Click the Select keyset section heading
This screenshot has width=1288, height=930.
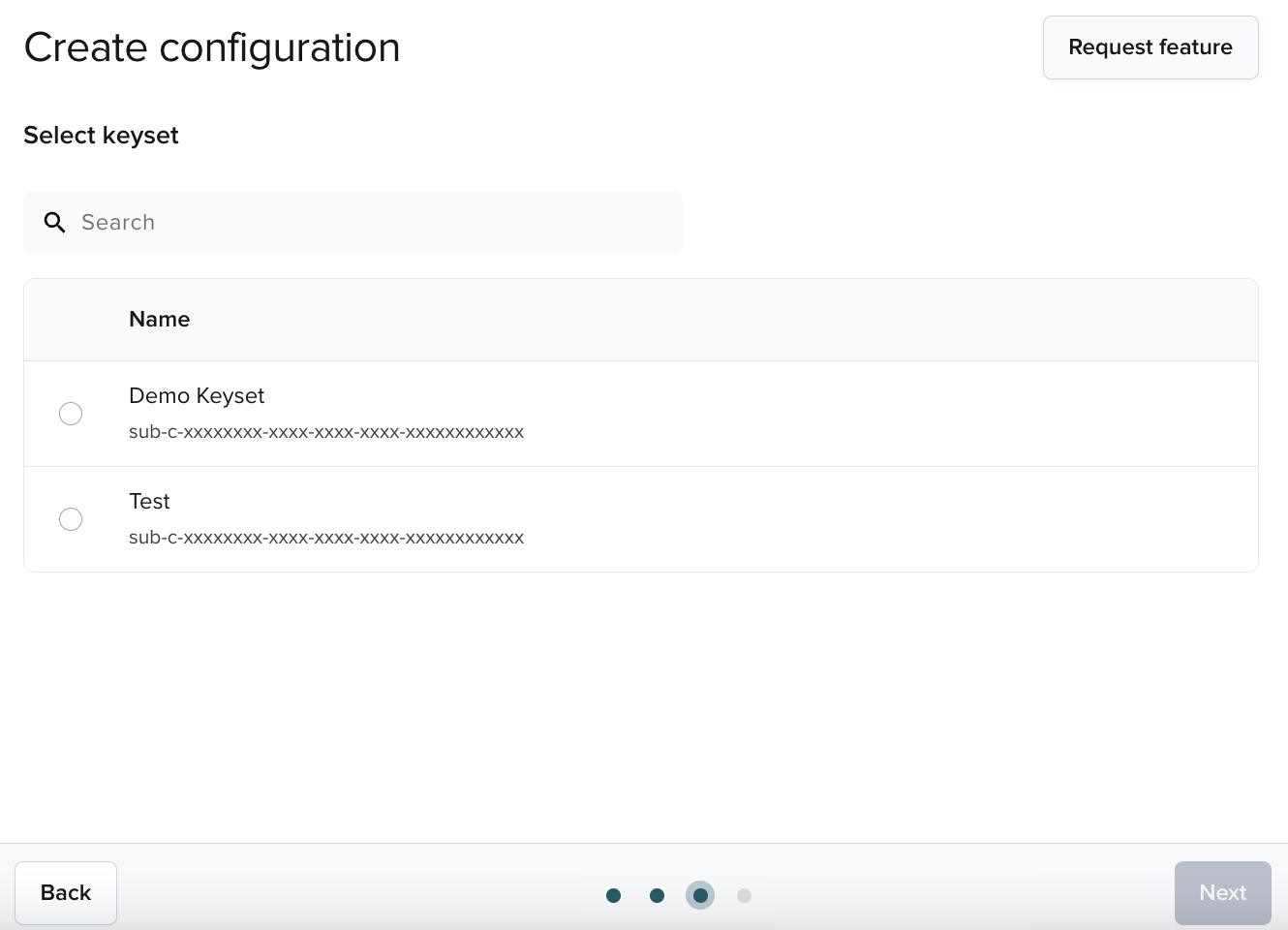[x=101, y=136]
